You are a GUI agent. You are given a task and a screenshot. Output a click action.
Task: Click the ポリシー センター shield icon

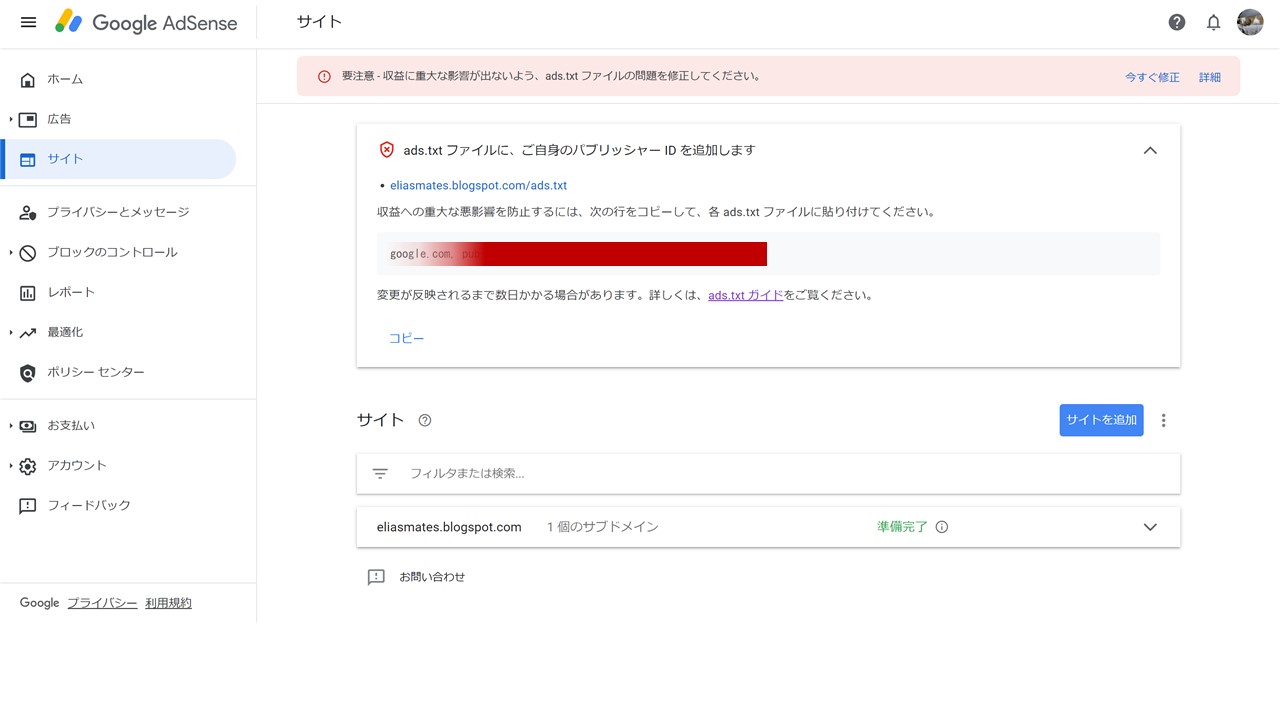coord(28,373)
